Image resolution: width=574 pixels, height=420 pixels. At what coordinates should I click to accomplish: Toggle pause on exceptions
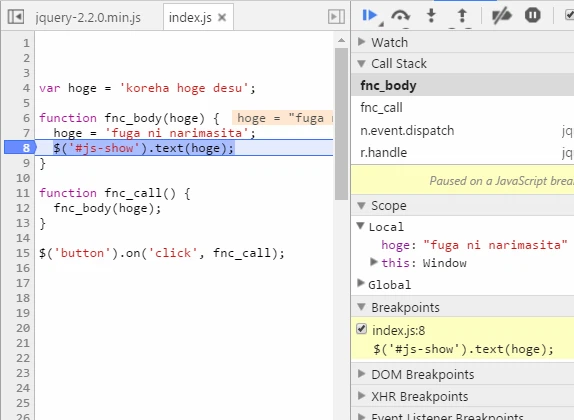coord(533,15)
